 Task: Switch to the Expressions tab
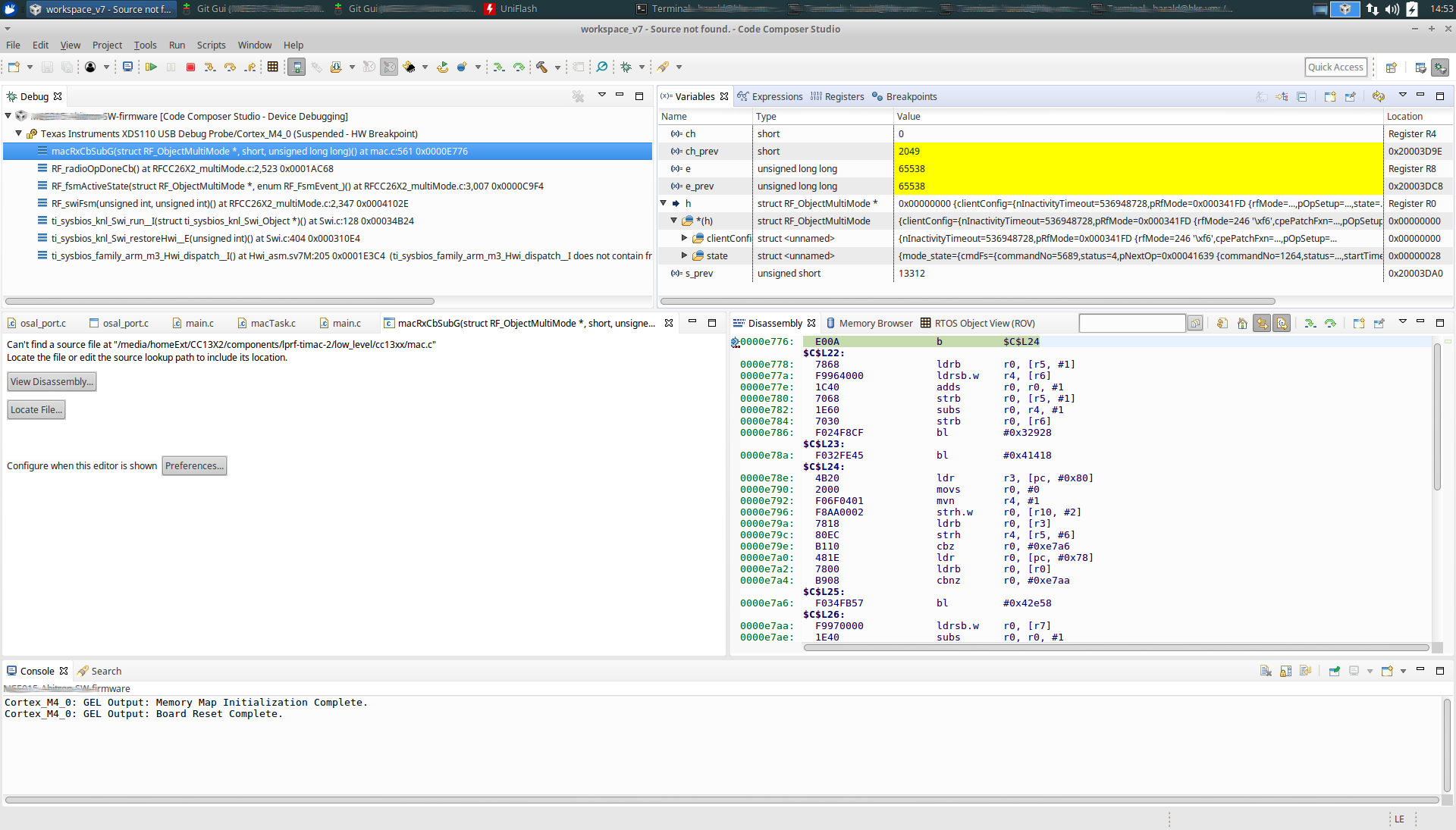click(x=770, y=97)
